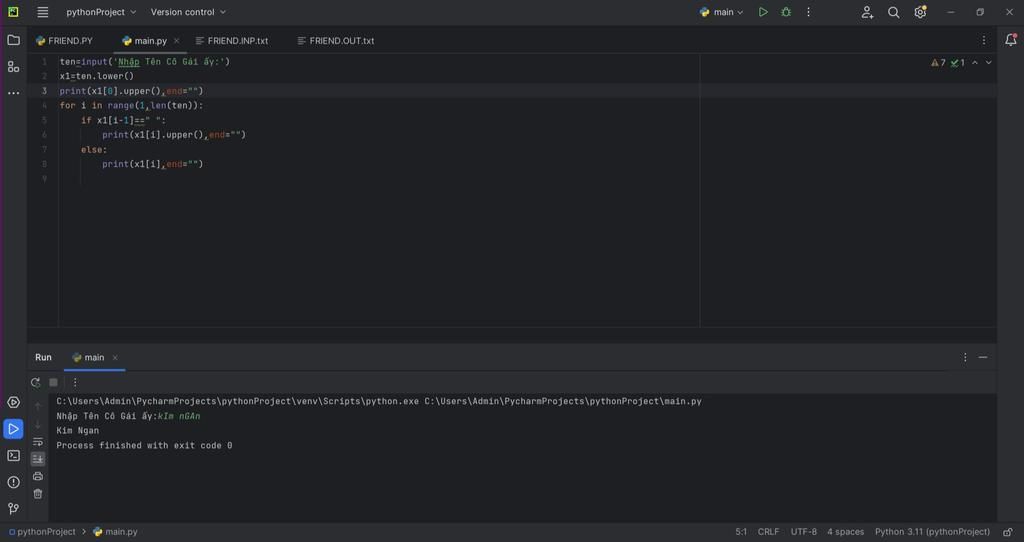Toggle scroll to end in Run console
This screenshot has width=1024, height=542.
(x=38, y=459)
